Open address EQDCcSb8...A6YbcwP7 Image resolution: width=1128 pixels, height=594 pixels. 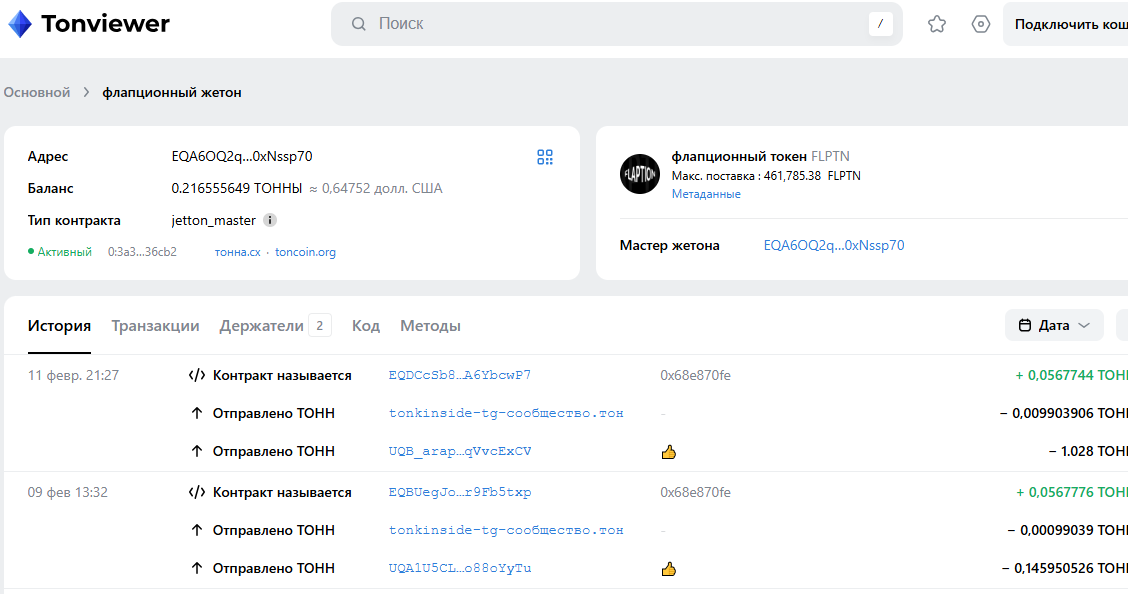(460, 375)
